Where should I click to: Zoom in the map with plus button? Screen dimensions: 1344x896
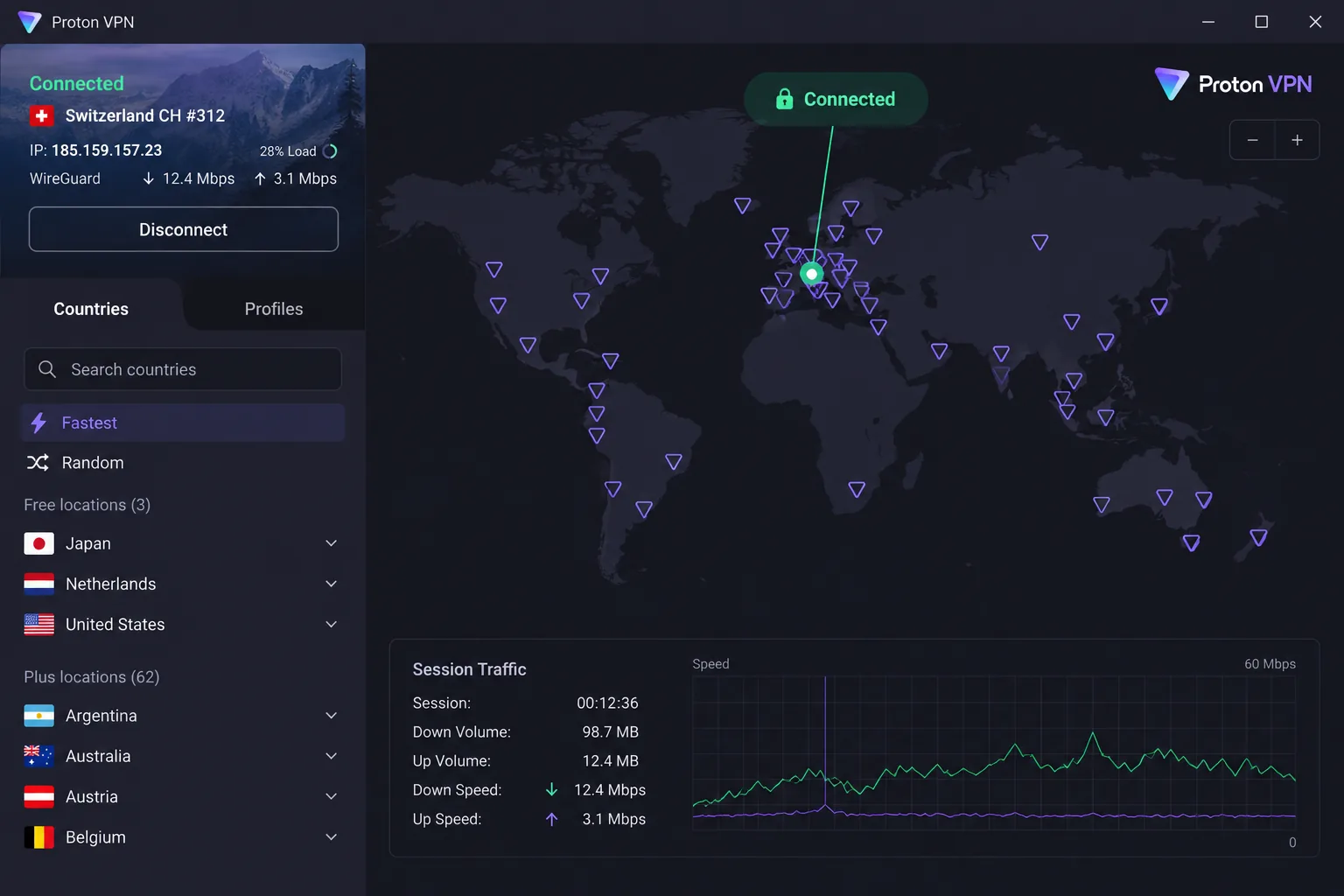tap(1297, 140)
